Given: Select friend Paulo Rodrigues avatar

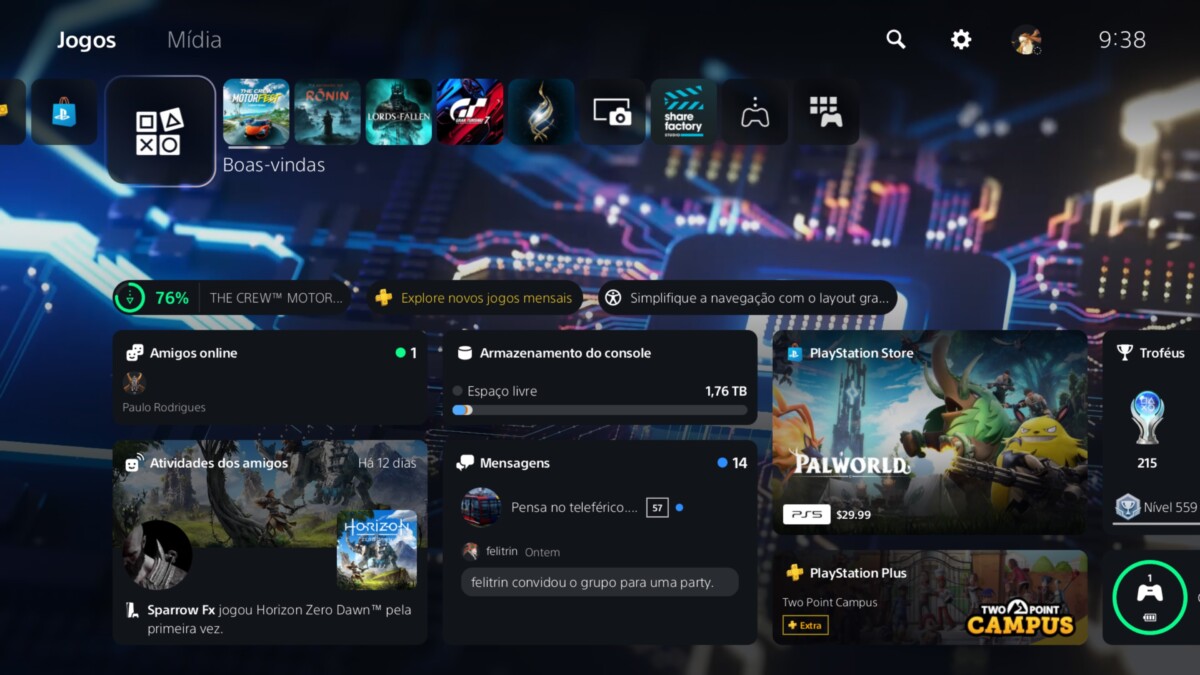Looking at the screenshot, I should click(x=134, y=383).
